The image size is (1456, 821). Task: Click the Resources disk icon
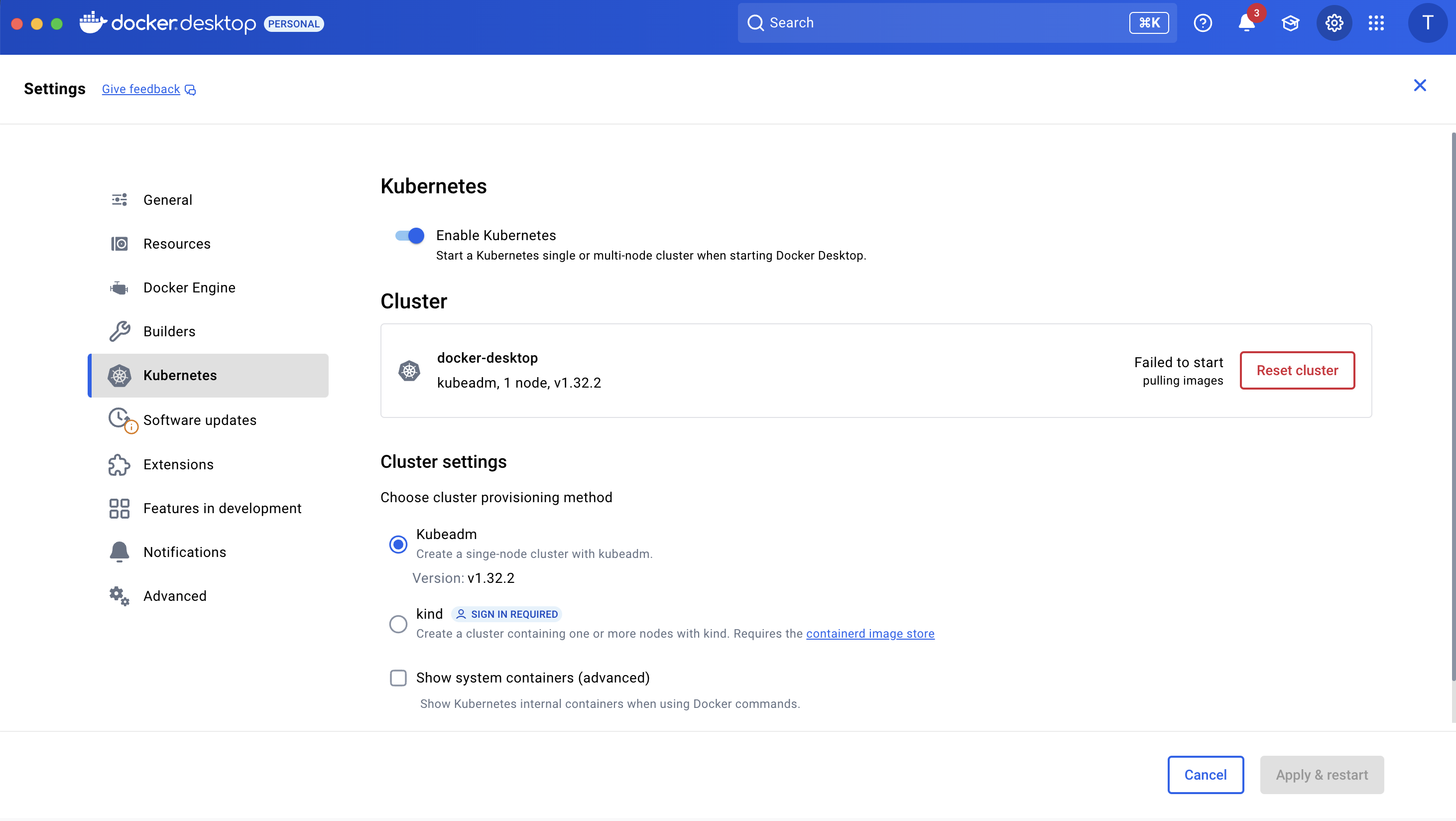point(120,244)
